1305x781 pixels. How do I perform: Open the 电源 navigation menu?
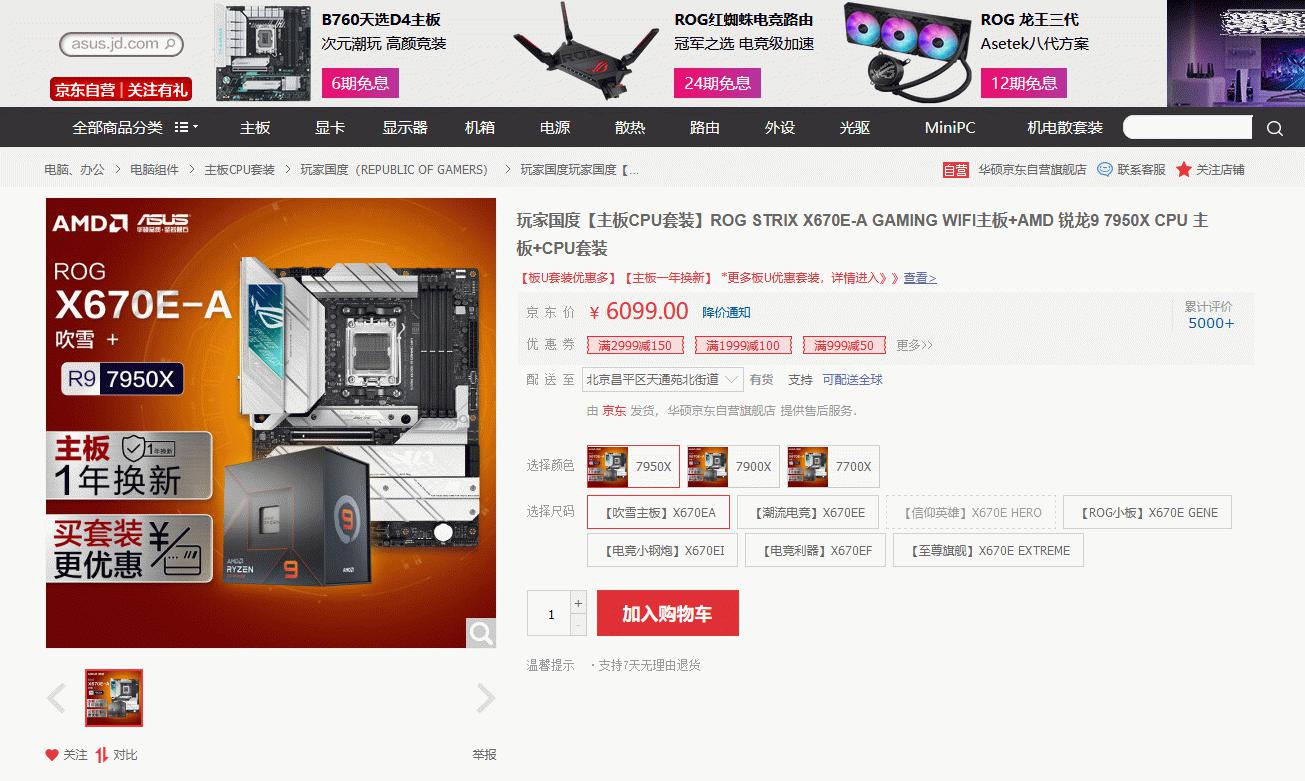555,128
